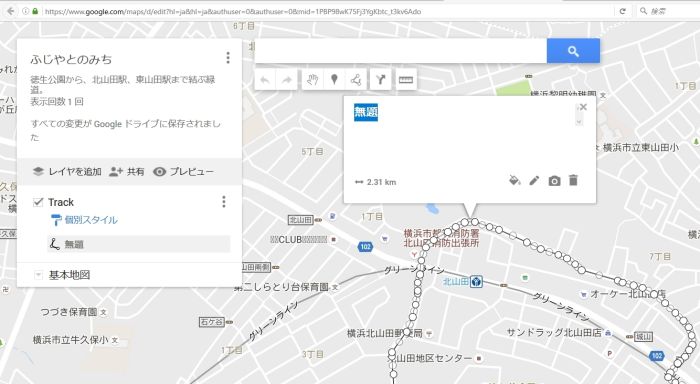Select the hand pan tool

coord(312,80)
